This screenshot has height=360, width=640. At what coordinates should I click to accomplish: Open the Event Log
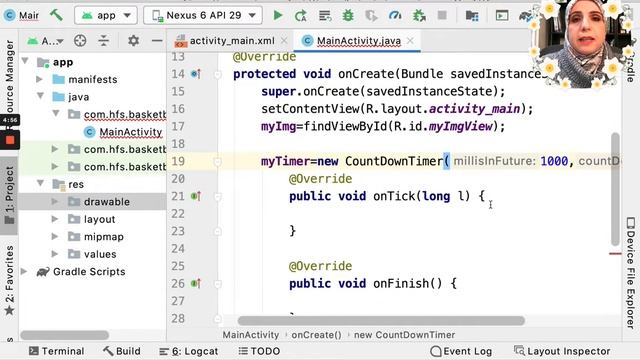coord(461,351)
